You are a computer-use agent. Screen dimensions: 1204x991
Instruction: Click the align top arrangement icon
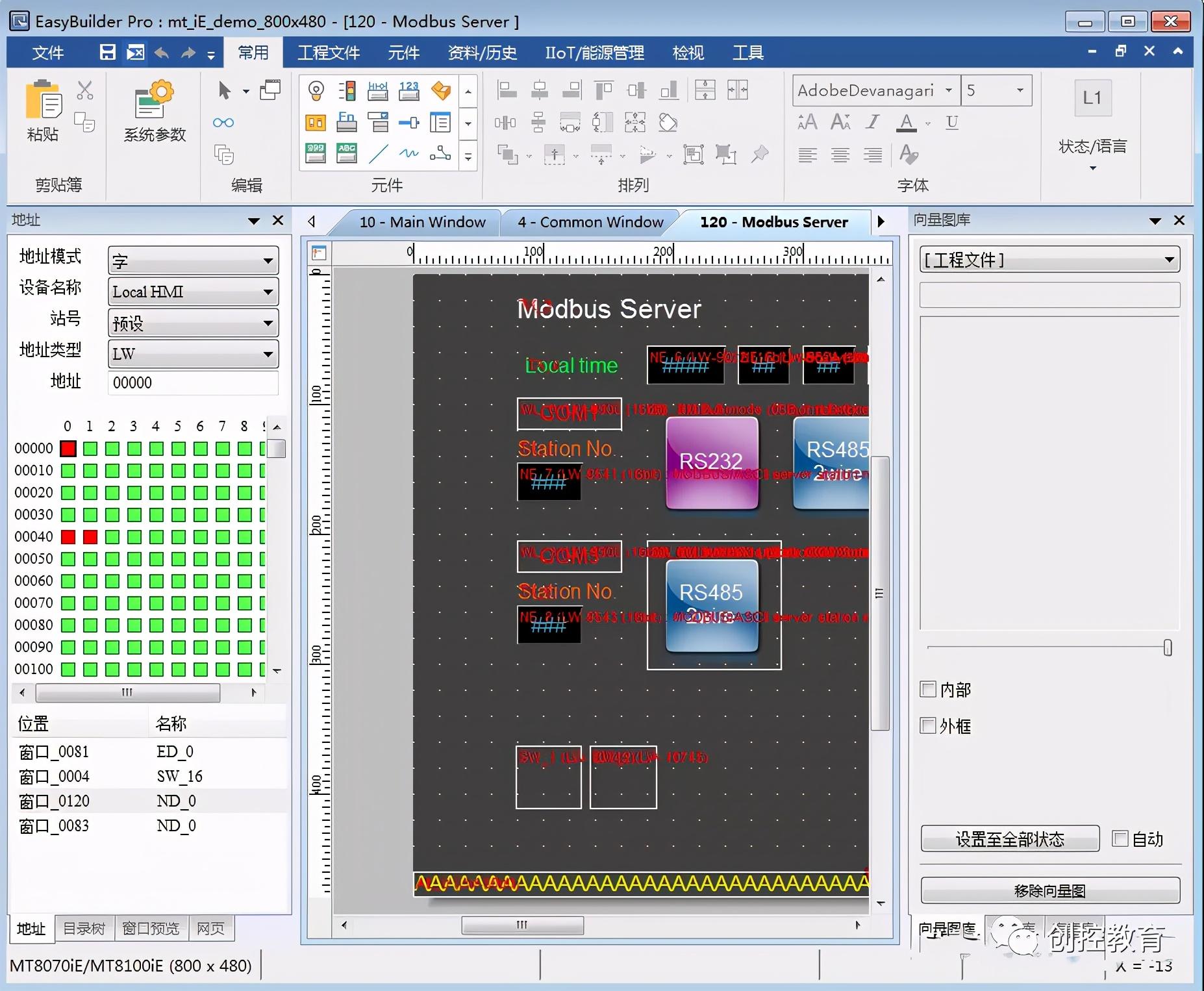(603, 90)
